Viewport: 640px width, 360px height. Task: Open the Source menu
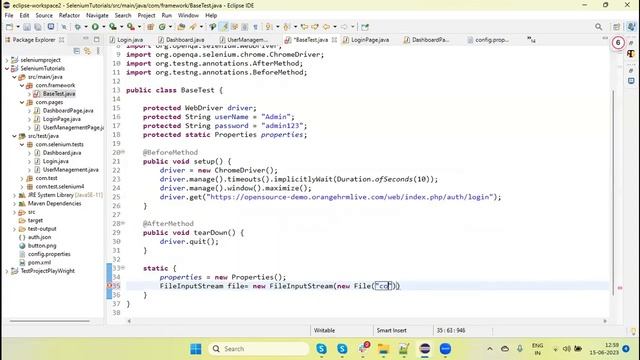(x=44, y=16)
